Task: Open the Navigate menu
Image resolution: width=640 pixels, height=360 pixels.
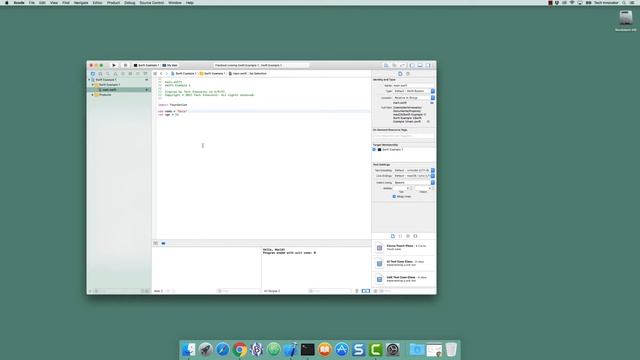Action: (x=81, y=3)
